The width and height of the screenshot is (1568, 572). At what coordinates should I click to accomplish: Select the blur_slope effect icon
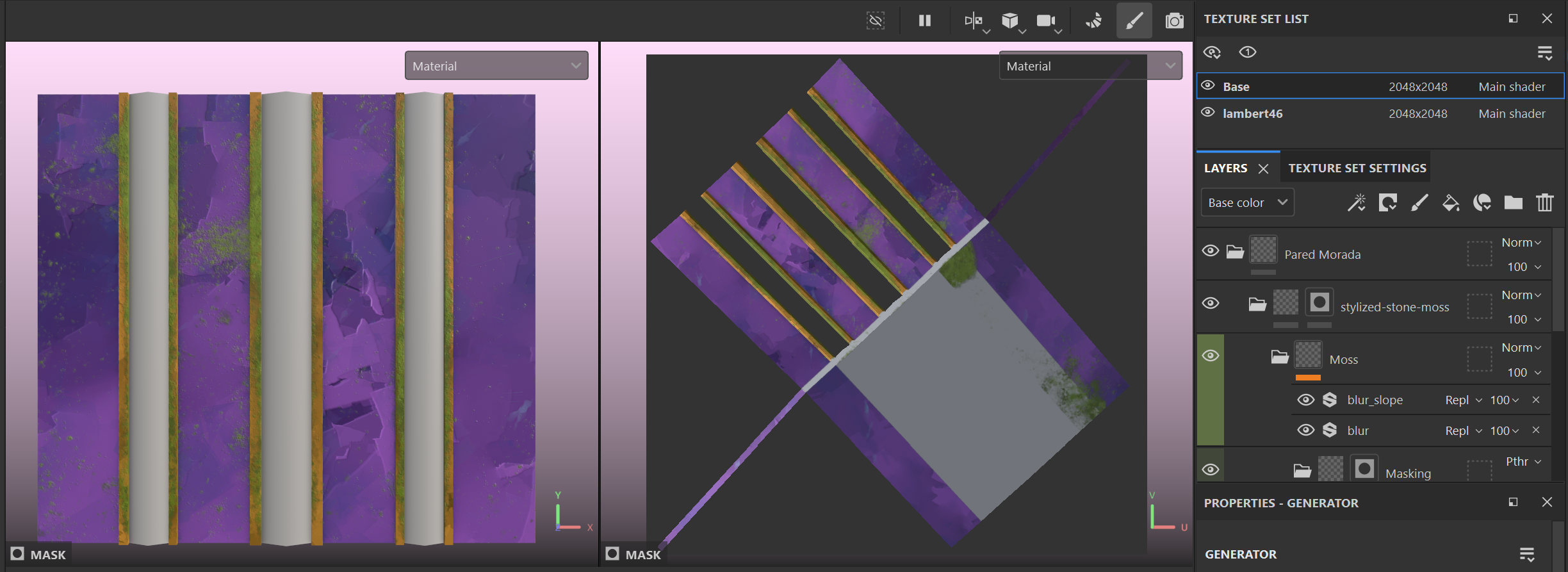click(1330, 400)
